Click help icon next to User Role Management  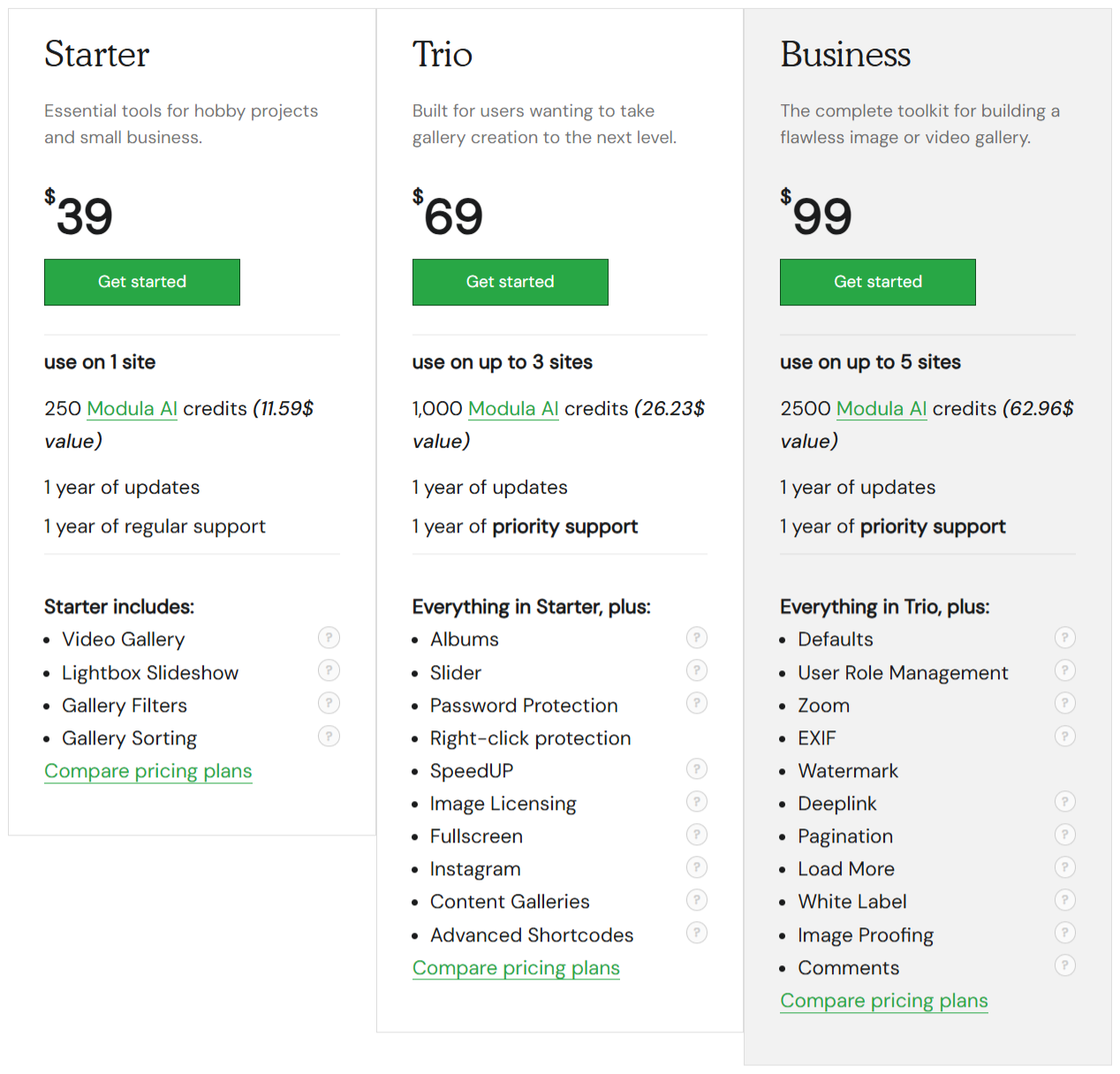(1065, 670)
